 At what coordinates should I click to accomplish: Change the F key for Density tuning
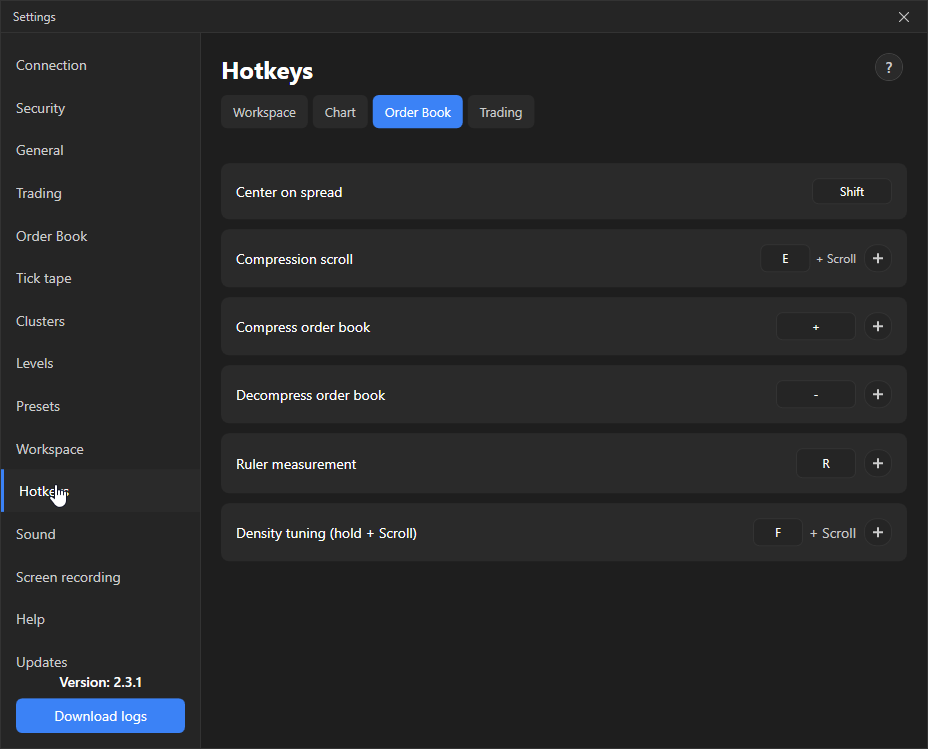coord(778,532)
